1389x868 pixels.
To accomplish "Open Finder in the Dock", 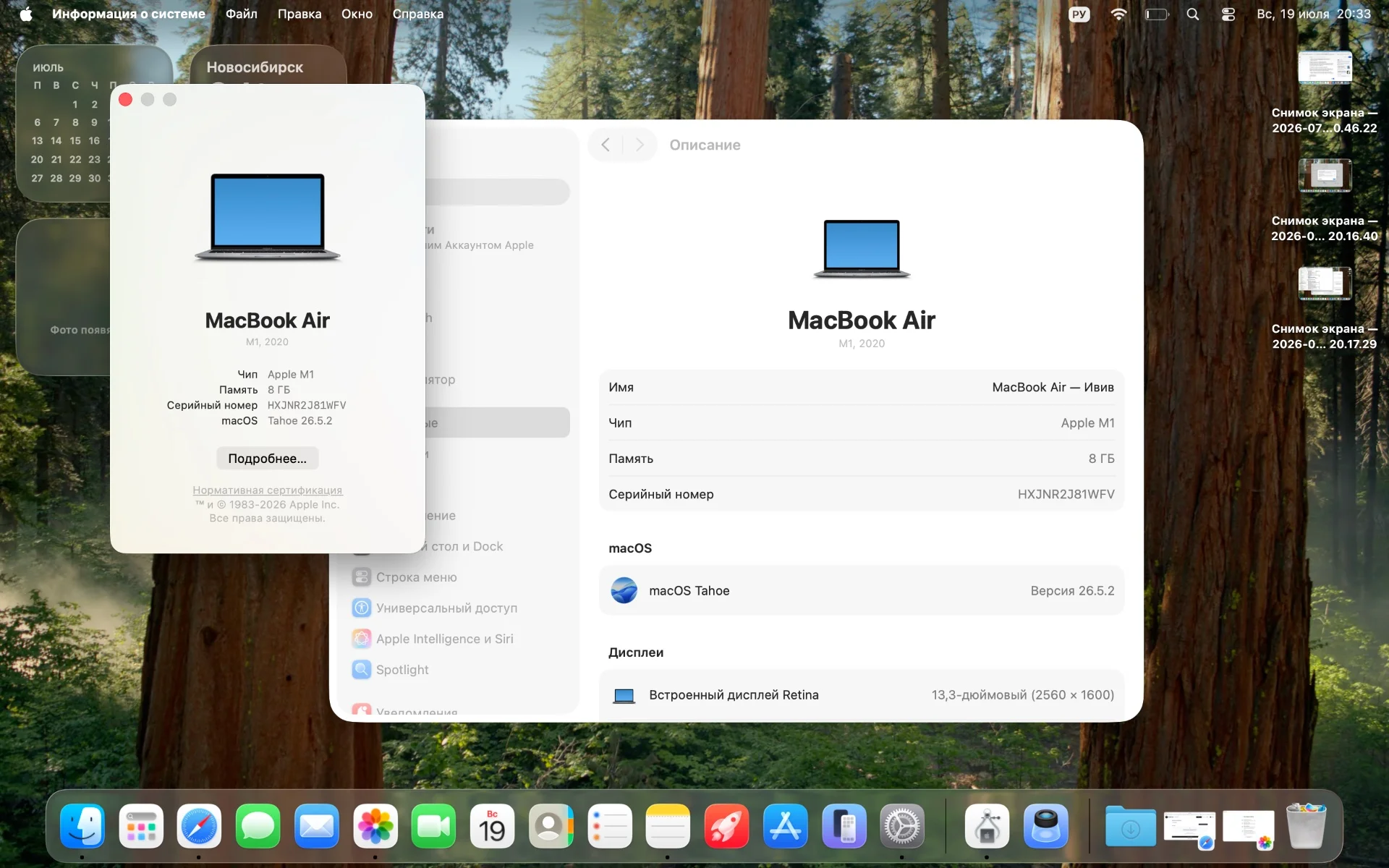I will (82, 825).
